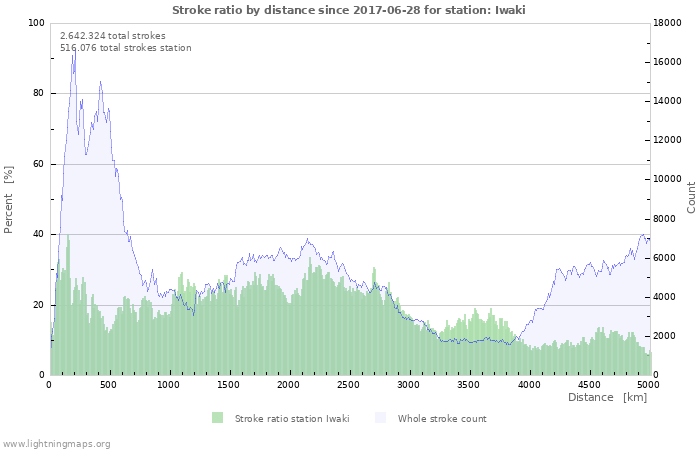Click the lavender Whole stroke count swatch
This screenshot has width=700, height=450.
point(380,418)
